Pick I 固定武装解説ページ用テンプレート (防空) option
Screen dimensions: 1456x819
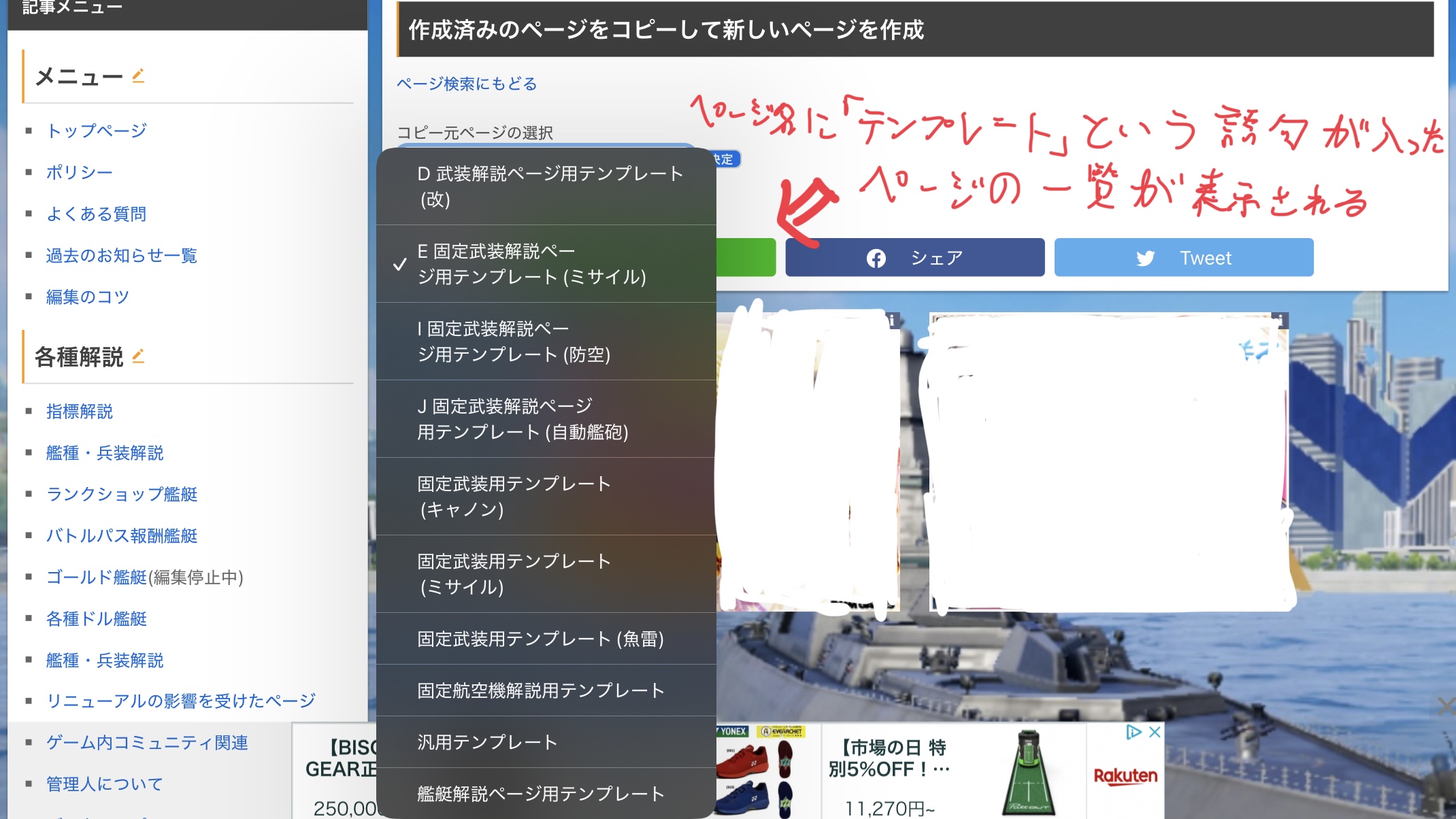tap(514, 341)
